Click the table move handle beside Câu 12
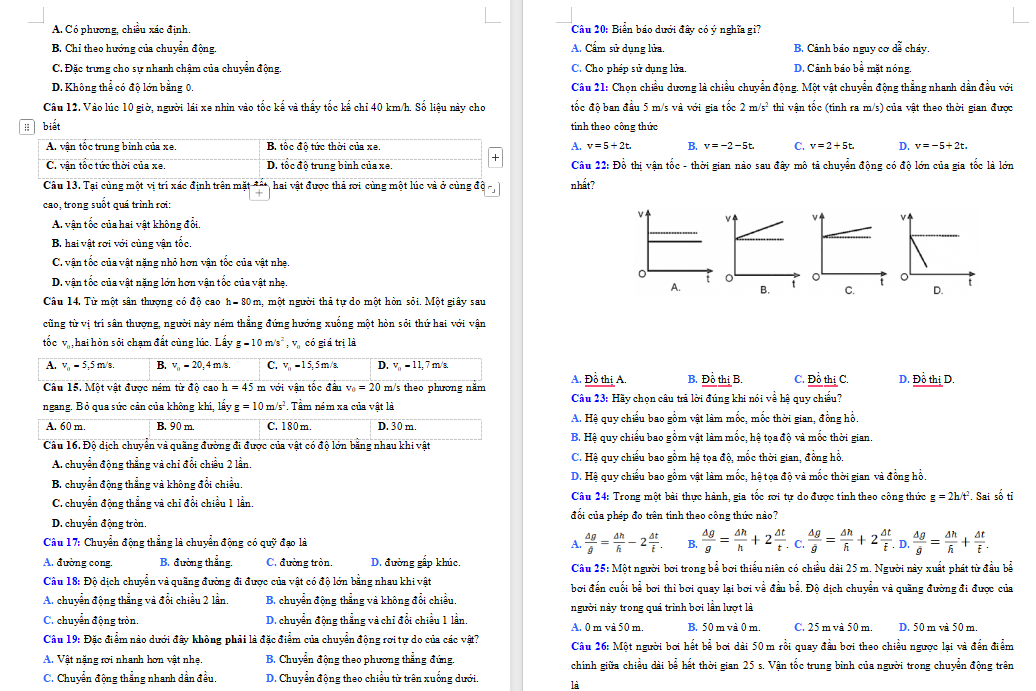This screenshot has width=1036, height=691. click(x=26, y=127)
